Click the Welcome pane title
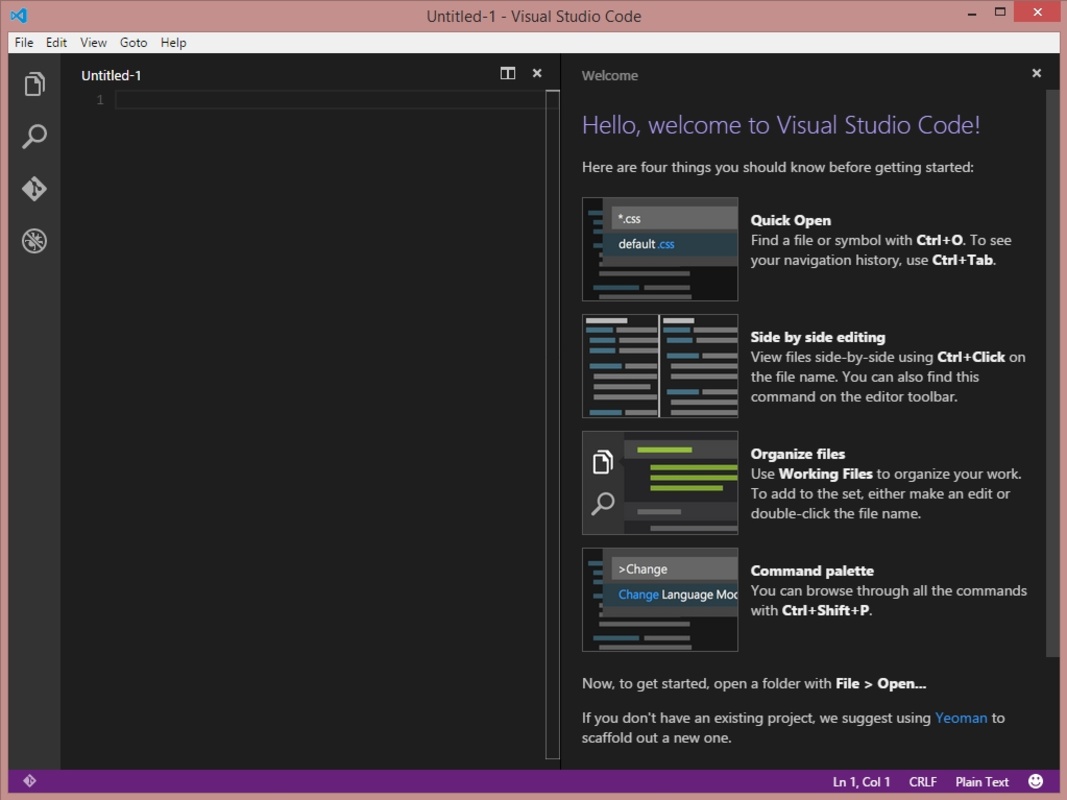The height and width of the screenshot is (800, 1067). pos(610,76)
